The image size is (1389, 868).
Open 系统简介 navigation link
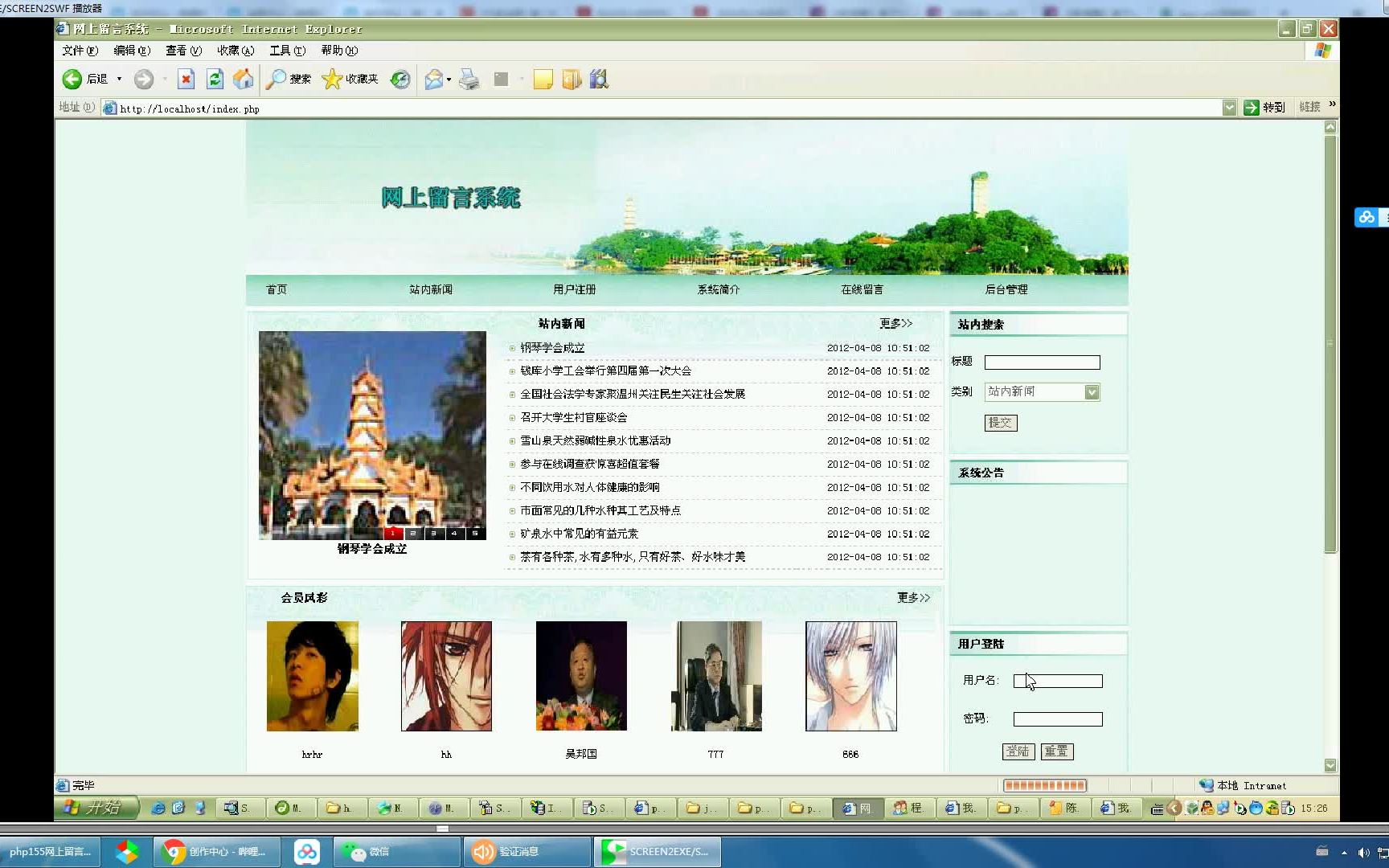pyautogui.click(x=719, y=289)
